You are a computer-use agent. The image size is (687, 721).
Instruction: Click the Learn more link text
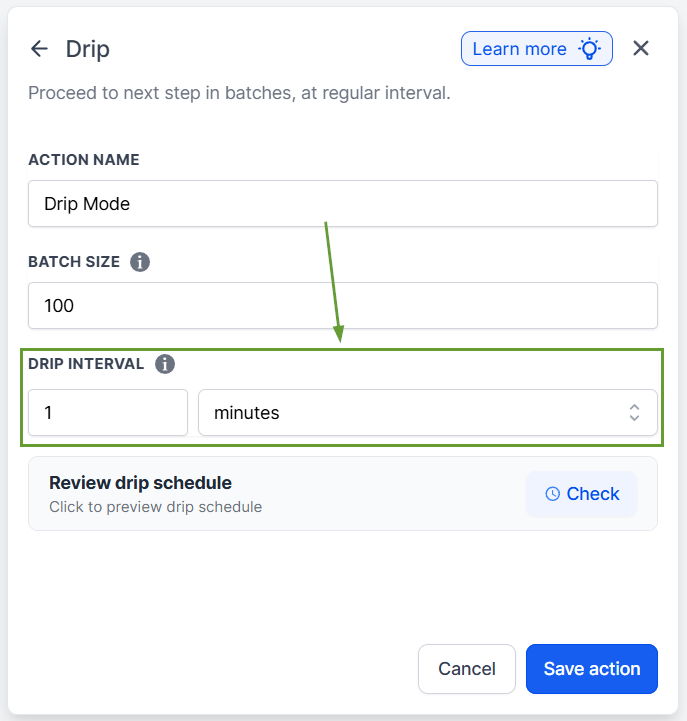519,49
